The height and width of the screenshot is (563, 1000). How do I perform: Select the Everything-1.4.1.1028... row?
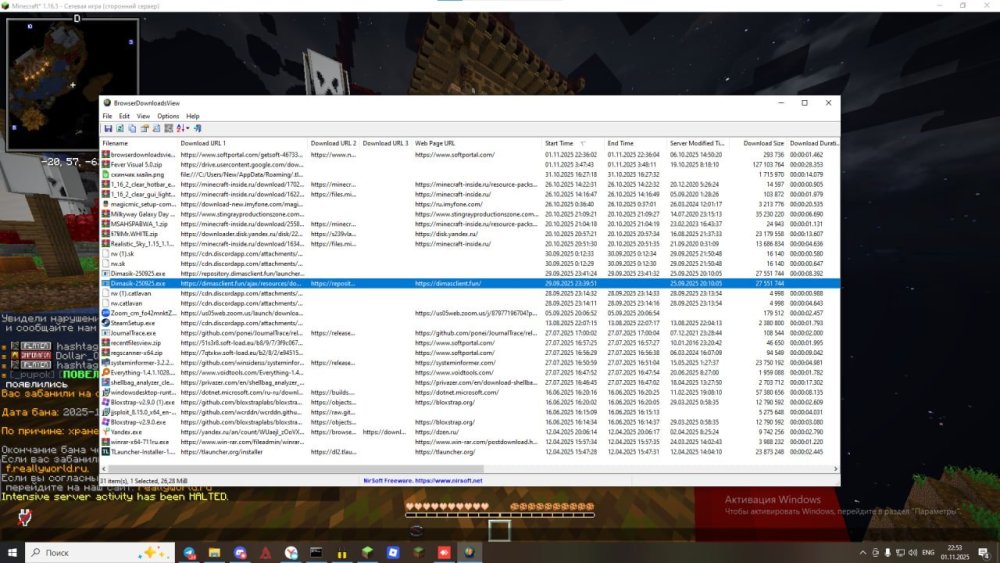click(470, 372)
